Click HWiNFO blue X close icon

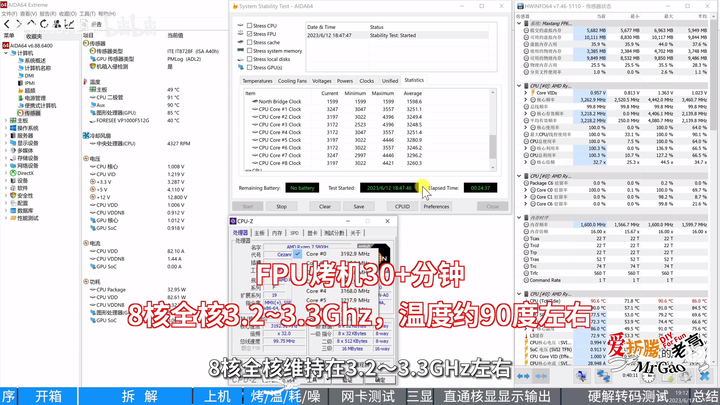click(705, 377)
